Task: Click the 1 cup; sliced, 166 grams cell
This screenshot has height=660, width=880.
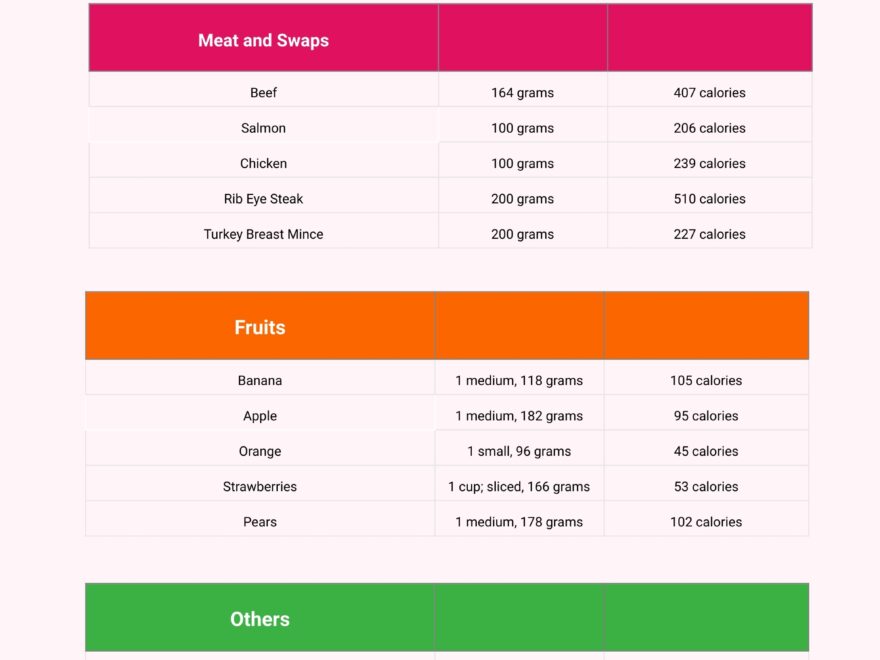Action: click(519, 487)
